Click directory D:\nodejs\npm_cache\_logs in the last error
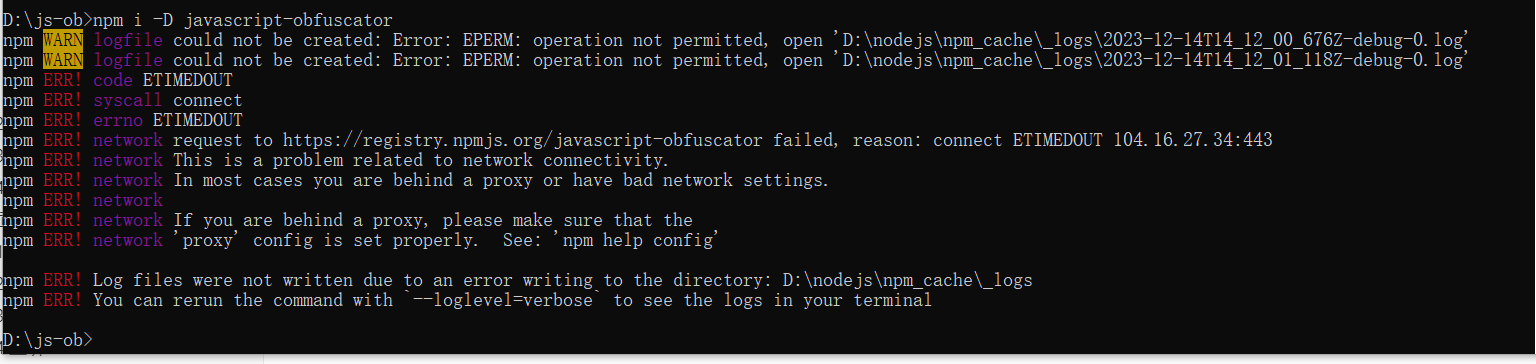The height and width of the screenshot is (364, 1536). (x=907, y=280)
